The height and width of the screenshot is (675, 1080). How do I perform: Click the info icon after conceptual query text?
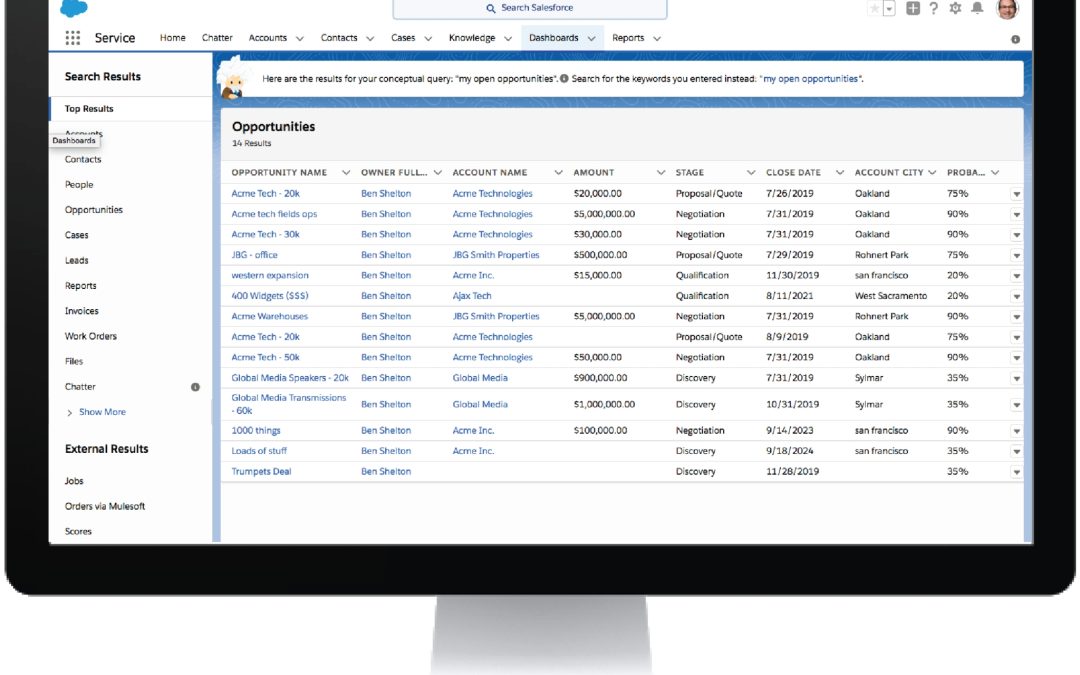click(564, 79)
